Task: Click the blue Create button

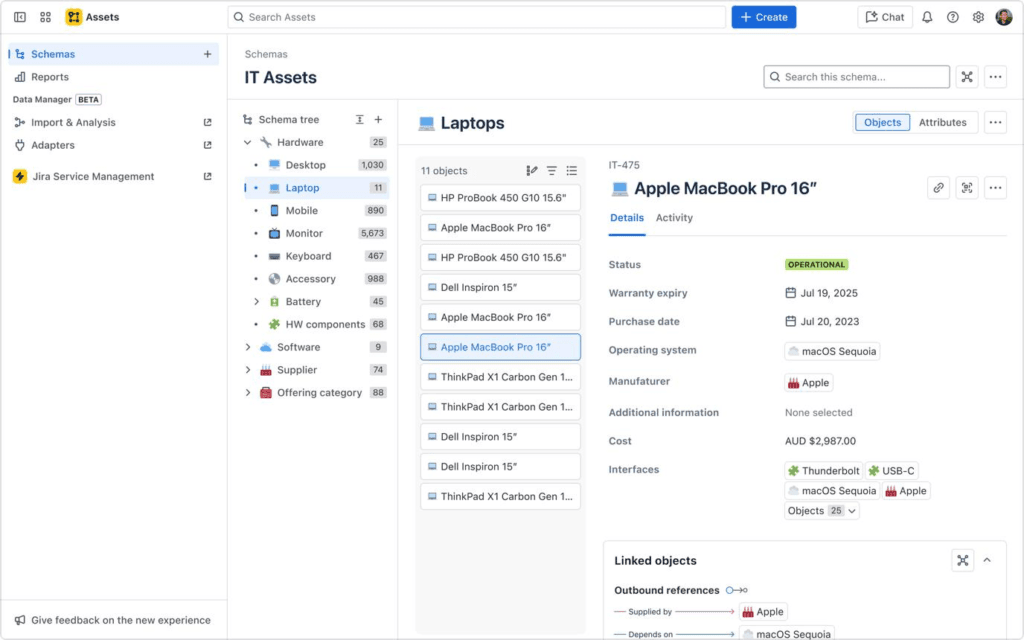Action: 763,17
